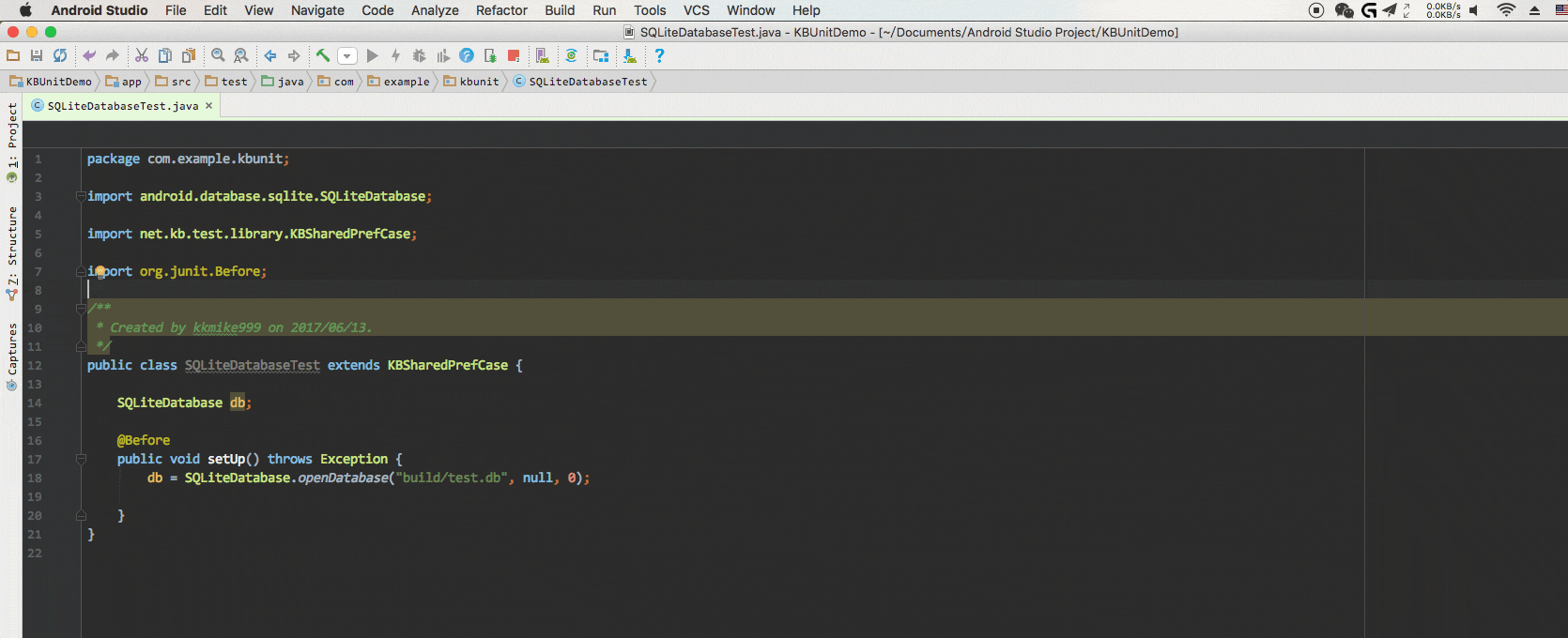Click the fold end marker at line 20
Screen dimensions: 1568x638
[81, 515]
